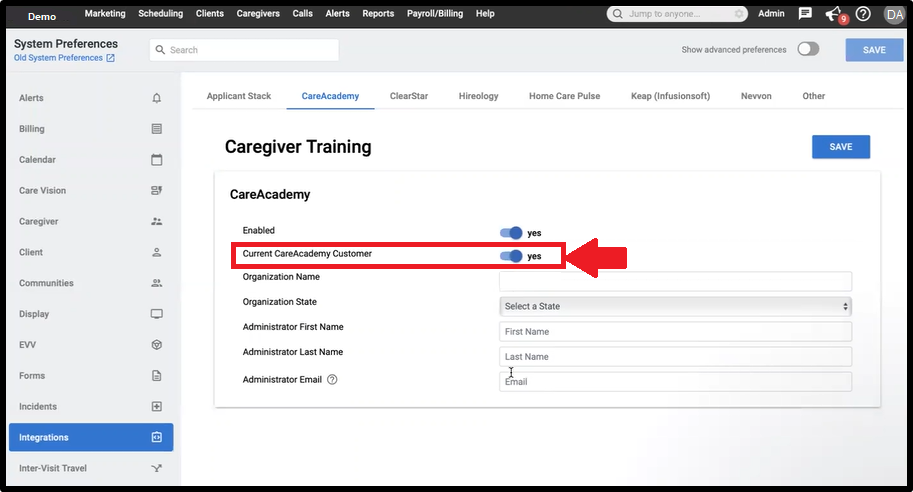Click the Incidents plus icon in sidebar

[157, 406]
